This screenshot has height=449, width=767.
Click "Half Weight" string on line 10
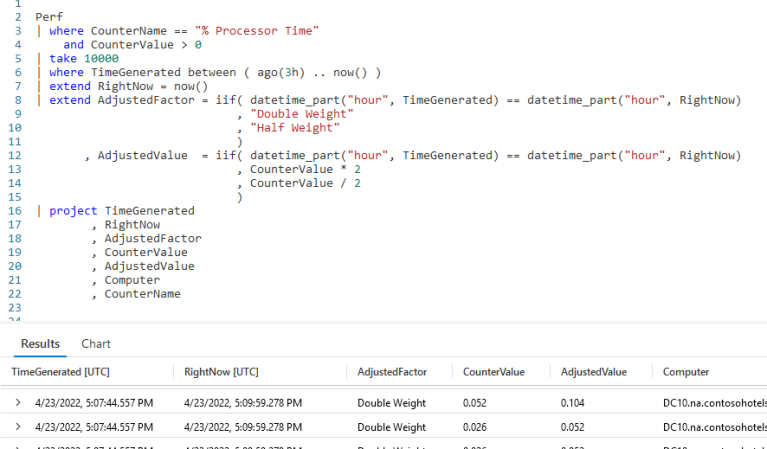(x=295, y=128)
